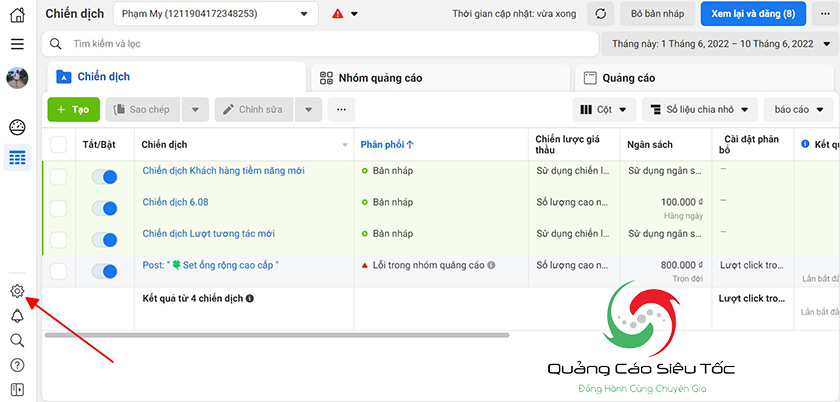Refresh data with the reload icon
This screenshot has height=402, width=840.
point(601,14)
